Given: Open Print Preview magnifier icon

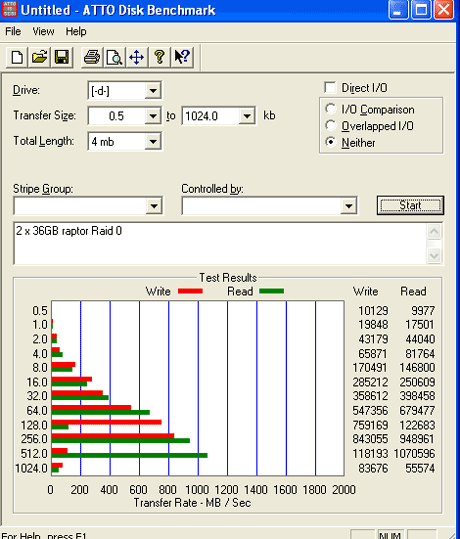Looking at the screenshot, I should [x=114, y=57].
